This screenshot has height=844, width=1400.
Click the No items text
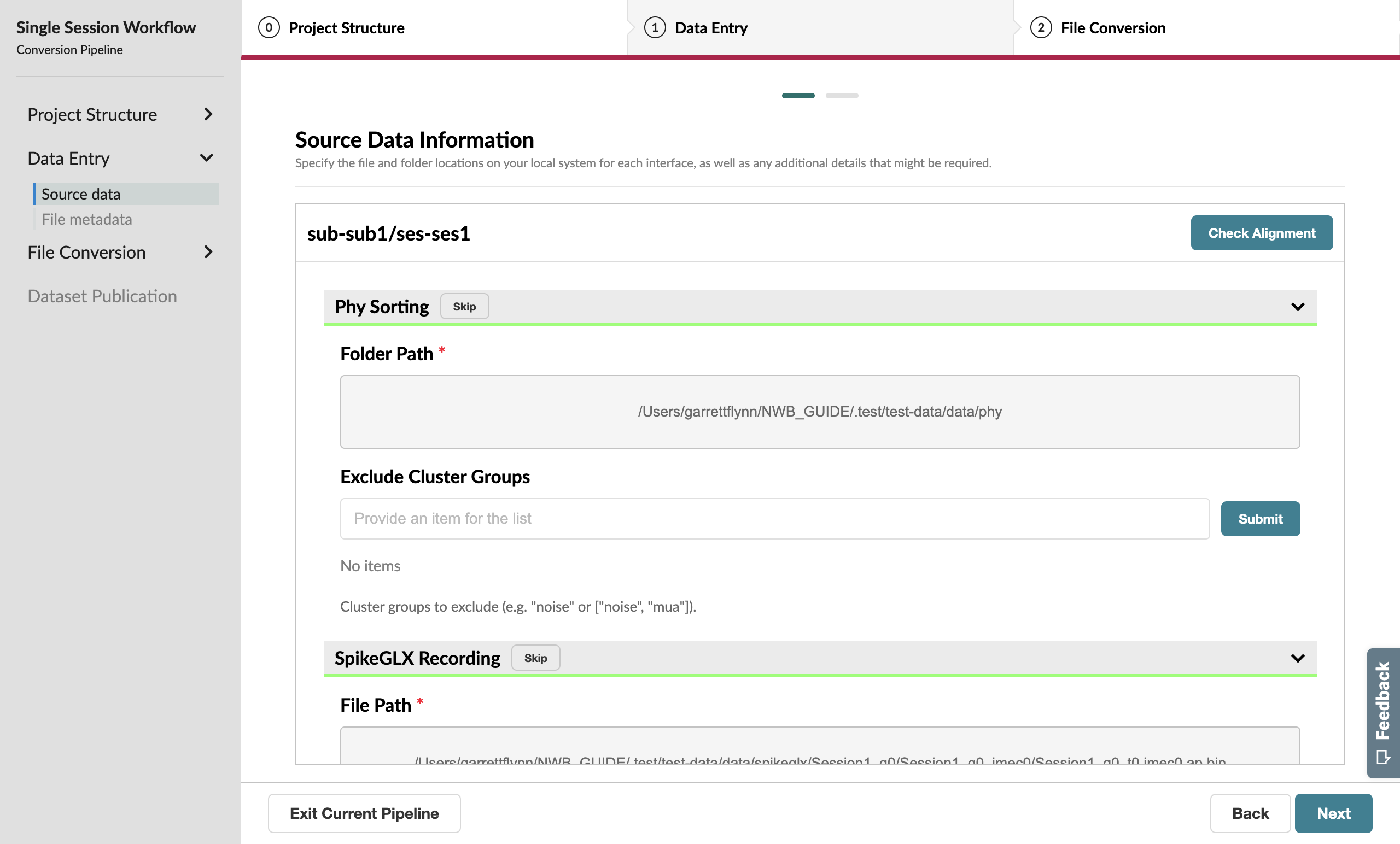(370, 566)
